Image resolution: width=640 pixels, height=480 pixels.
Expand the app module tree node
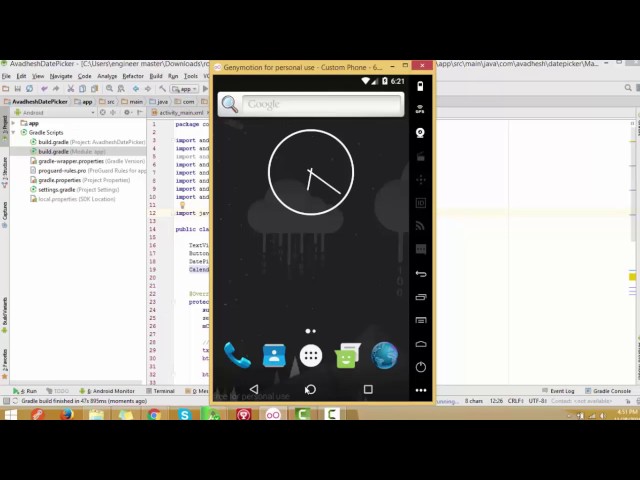[x=13, y=123]
